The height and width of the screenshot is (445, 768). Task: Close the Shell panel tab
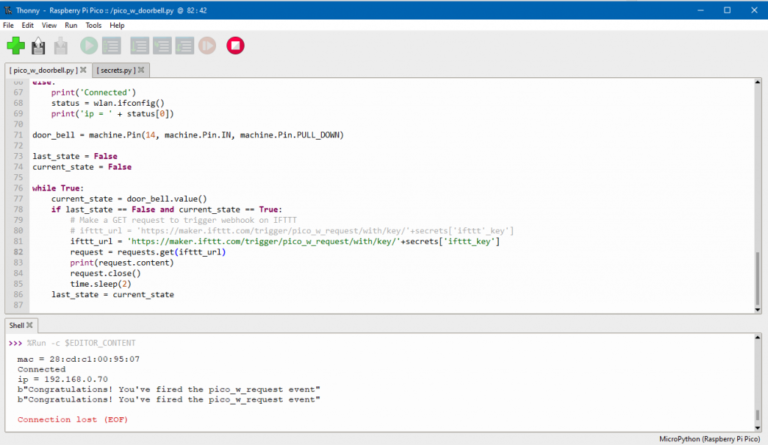(29, 325)
